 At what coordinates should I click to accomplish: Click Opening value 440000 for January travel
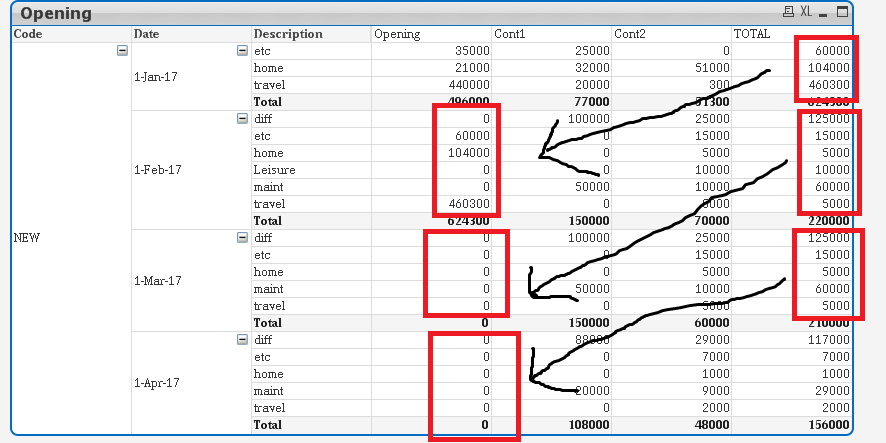pos(469,85)
